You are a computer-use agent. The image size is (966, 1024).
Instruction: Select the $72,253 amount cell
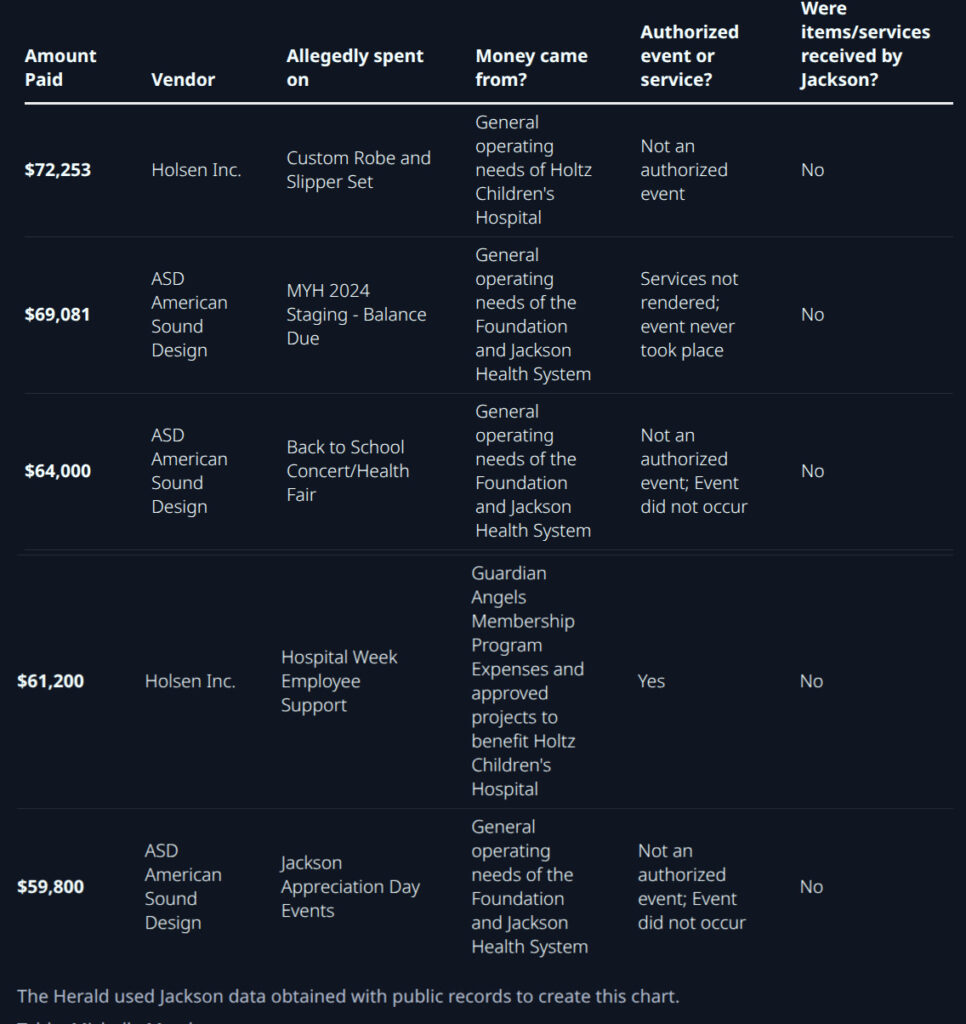coord(58,170)
